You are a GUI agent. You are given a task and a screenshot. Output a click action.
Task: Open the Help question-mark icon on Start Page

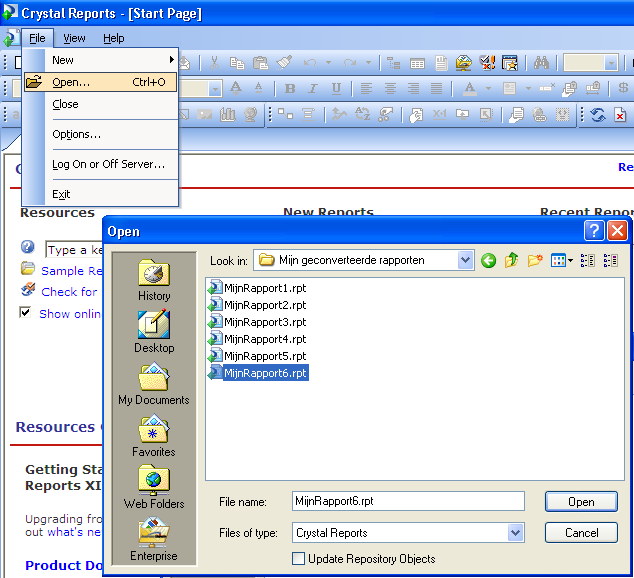[27, 247]
